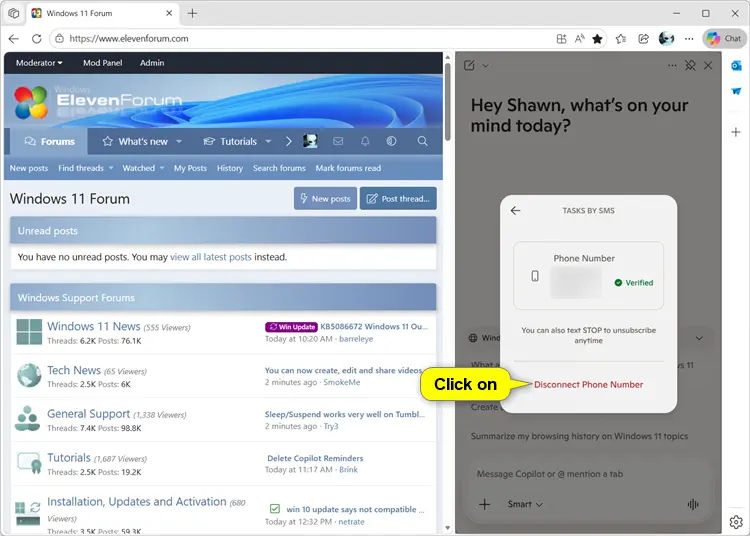Start voice input with the waveform icon
This screenshot has width=750, height=536.
point(693,504)
